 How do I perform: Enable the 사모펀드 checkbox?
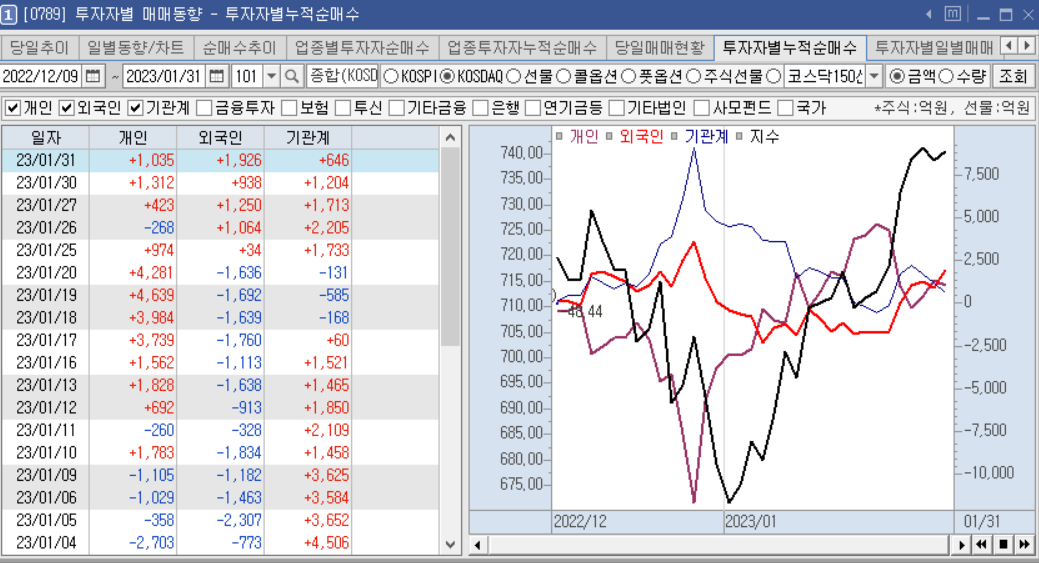[x=701, y=107]
